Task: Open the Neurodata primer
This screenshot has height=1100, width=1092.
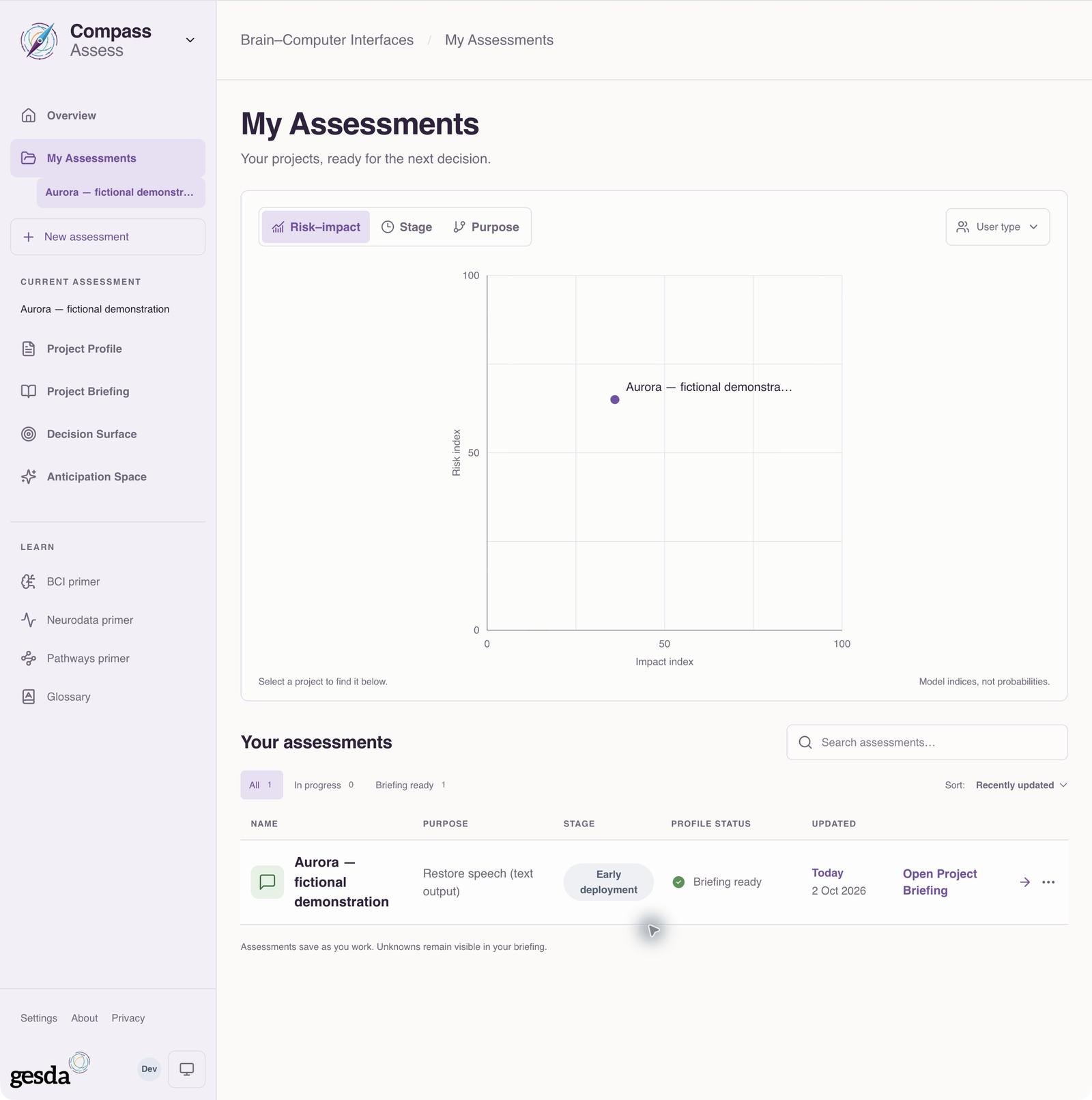Action: click(108, 620)
